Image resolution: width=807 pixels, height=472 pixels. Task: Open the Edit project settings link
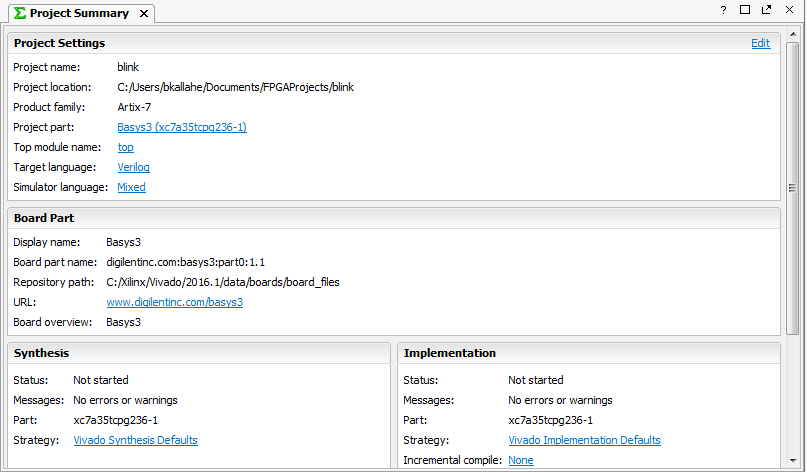tap(761, 43)
